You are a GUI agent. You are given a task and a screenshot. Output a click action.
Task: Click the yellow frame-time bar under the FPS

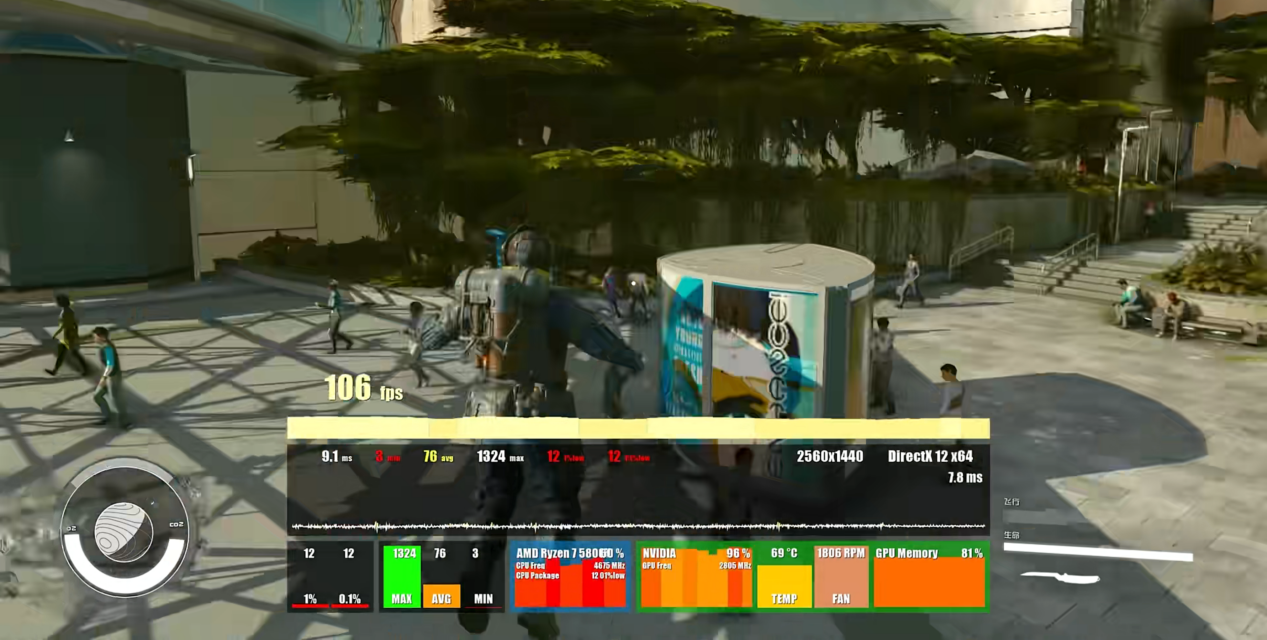638,428
